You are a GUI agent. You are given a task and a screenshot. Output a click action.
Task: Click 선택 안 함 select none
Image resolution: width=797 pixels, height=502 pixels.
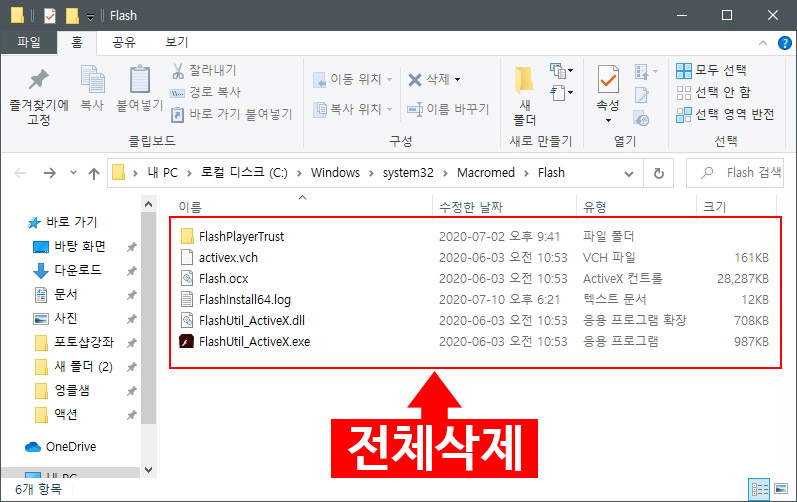(713, 92)
